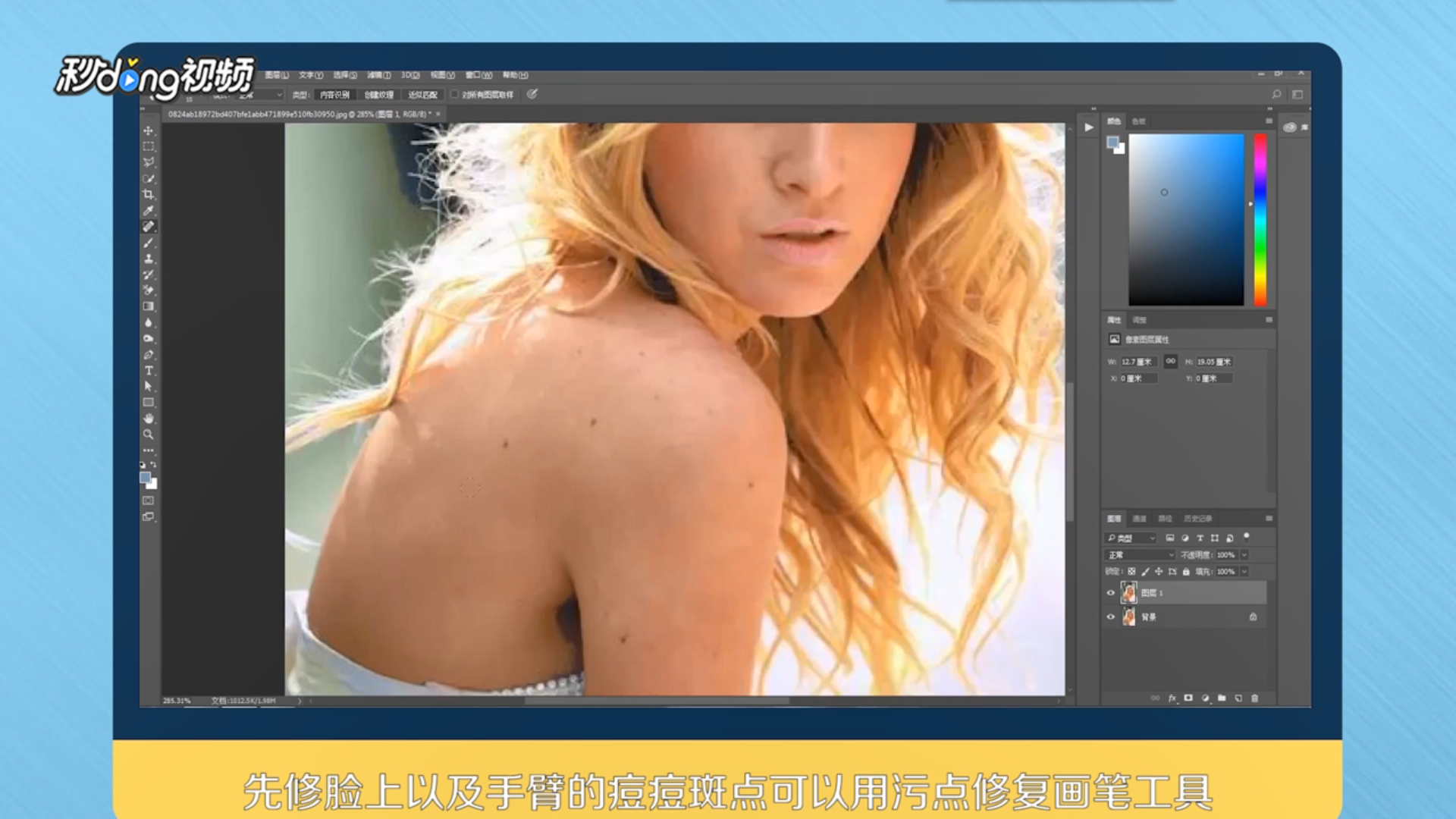This screenshot has width=1456, height=819.
Task: Select the Move tool
Action: click(x=149, y=130)
